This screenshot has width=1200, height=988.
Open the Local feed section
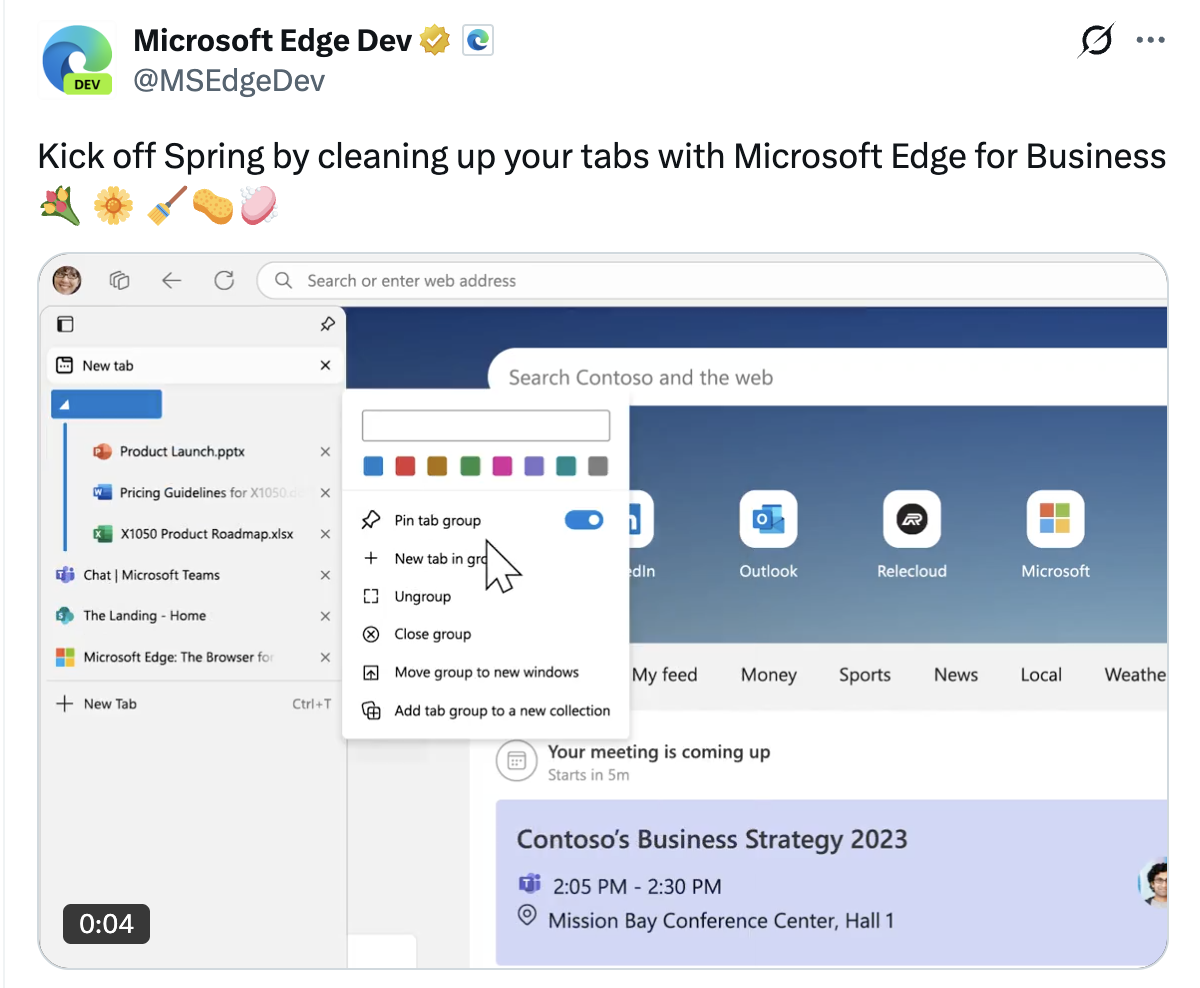coord(1041,675)
